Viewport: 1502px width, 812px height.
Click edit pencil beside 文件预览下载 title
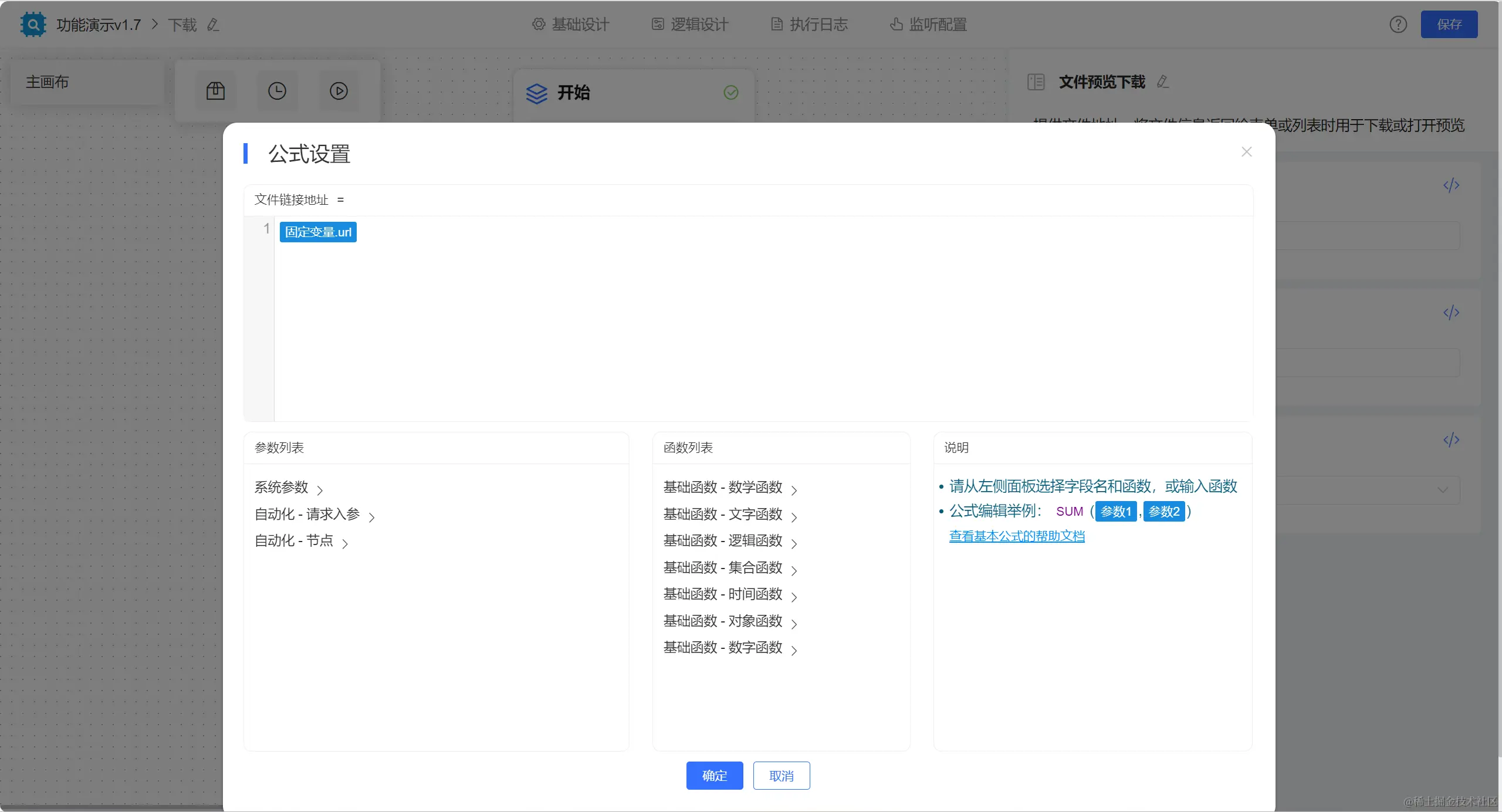1162,82
